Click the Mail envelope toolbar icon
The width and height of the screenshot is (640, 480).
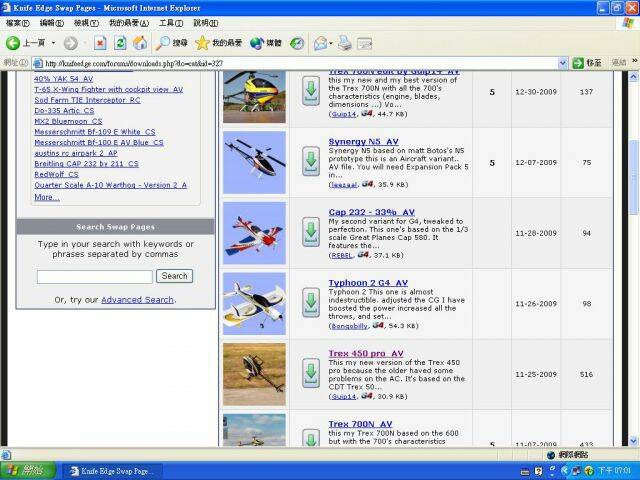point(320,43)
